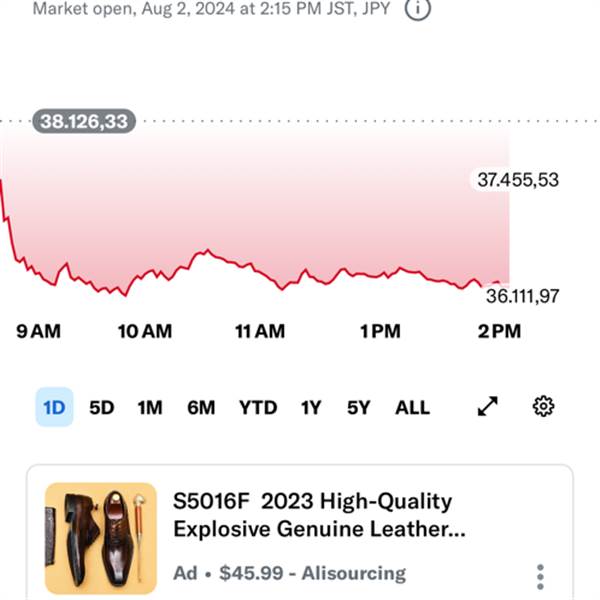Image resolution: width=600 pixels, height=600 pixels.
Task: Click the 36.111,97 current price label
Action: (x=523, y=296)
